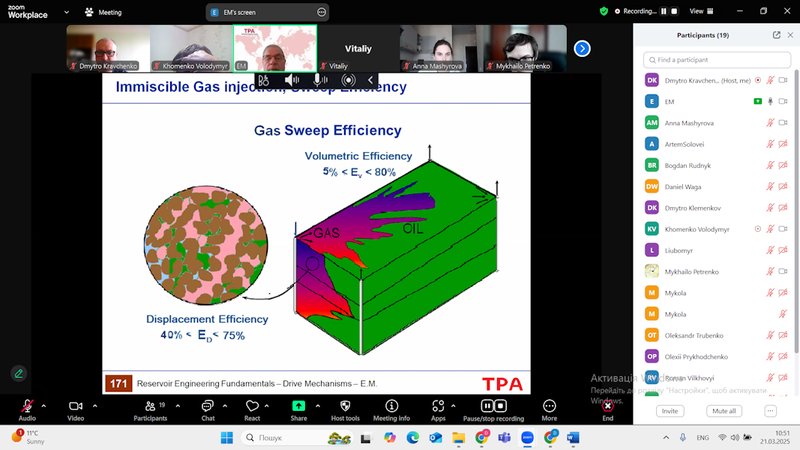Screen dimensions: 800x450
Task: Open Windows Start menu
Action: pos(227,438)
